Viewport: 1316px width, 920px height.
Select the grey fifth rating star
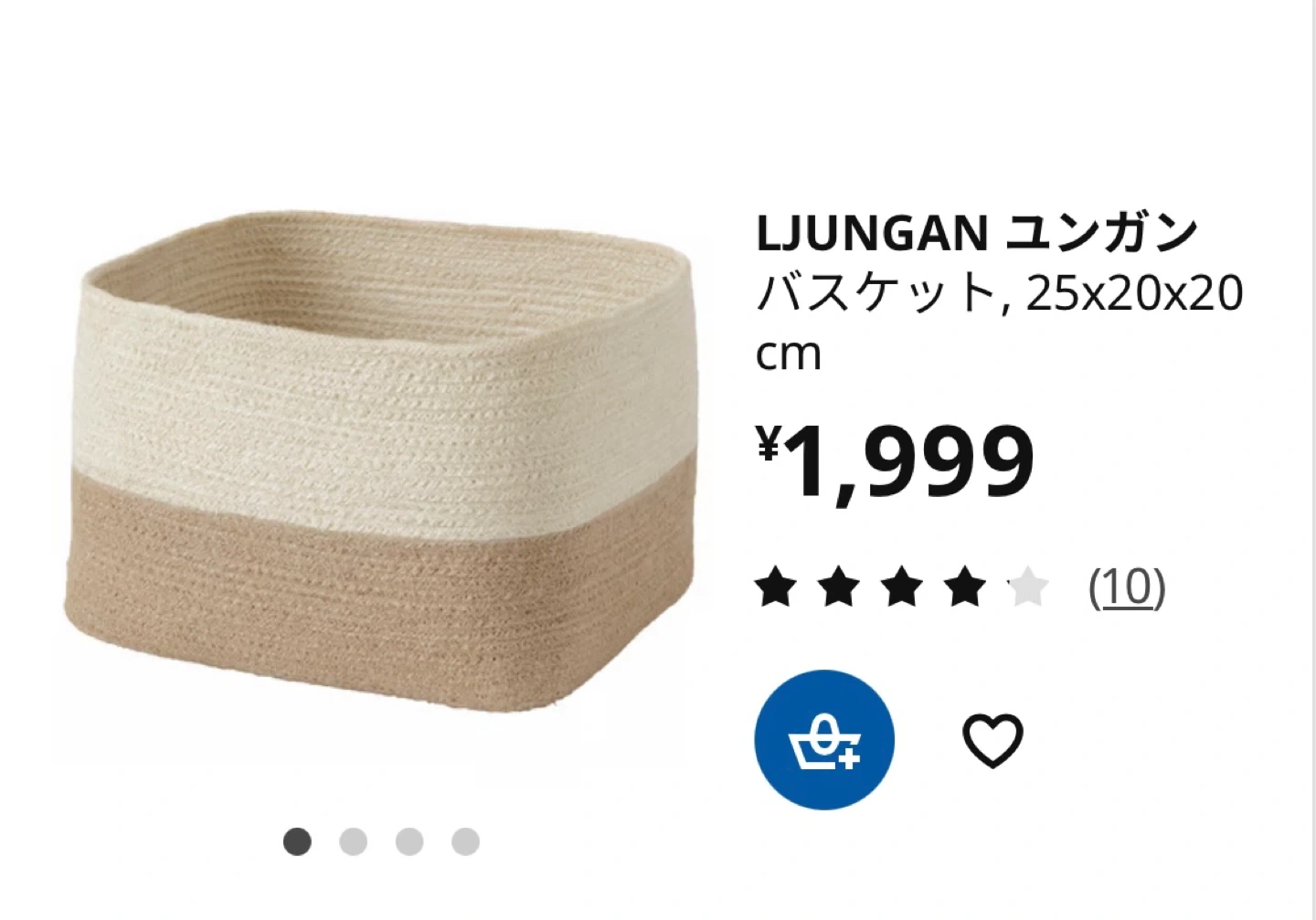click(x=1028, y=587)
